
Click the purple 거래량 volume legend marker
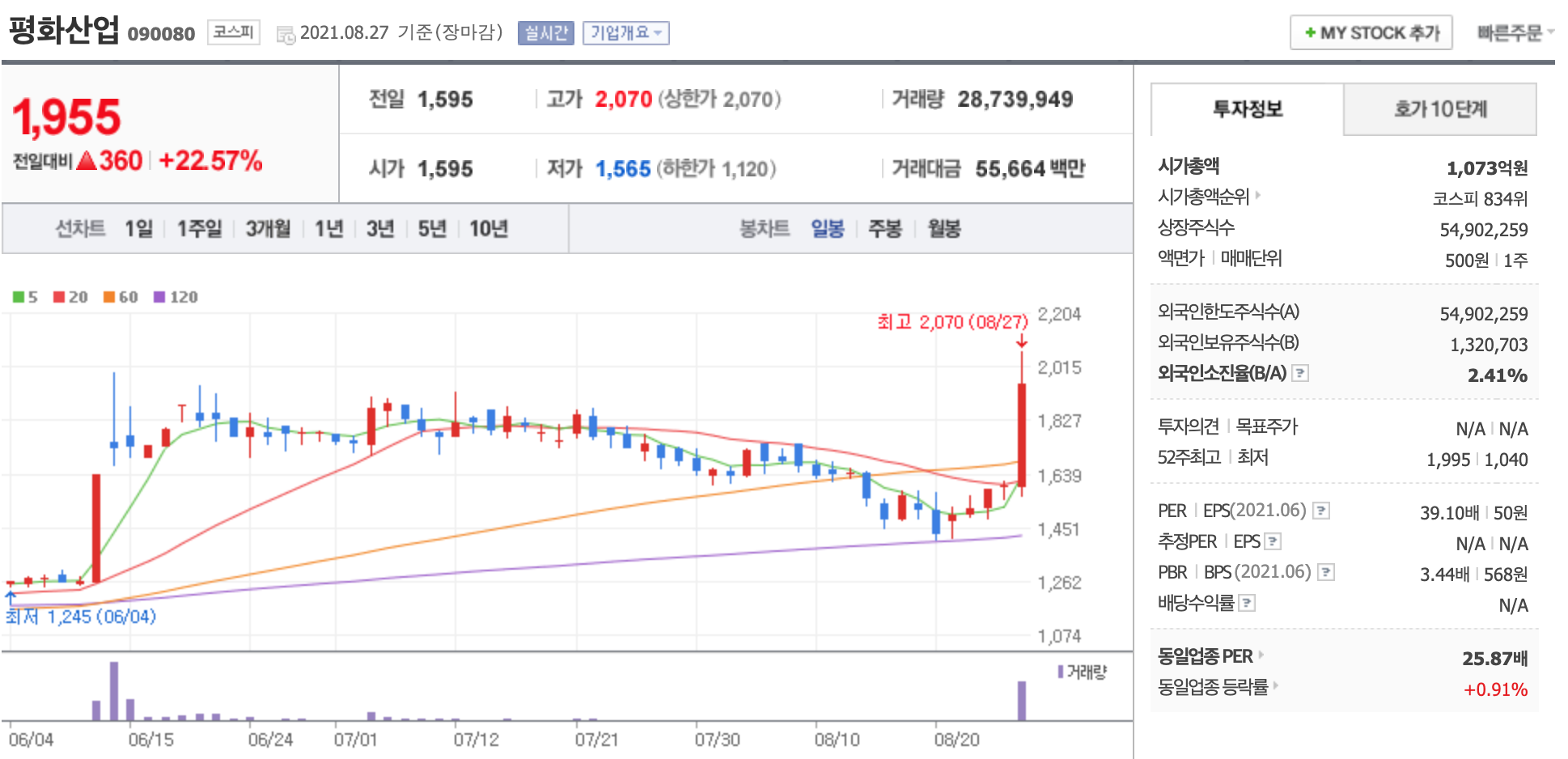click(x=1061, y=672)
